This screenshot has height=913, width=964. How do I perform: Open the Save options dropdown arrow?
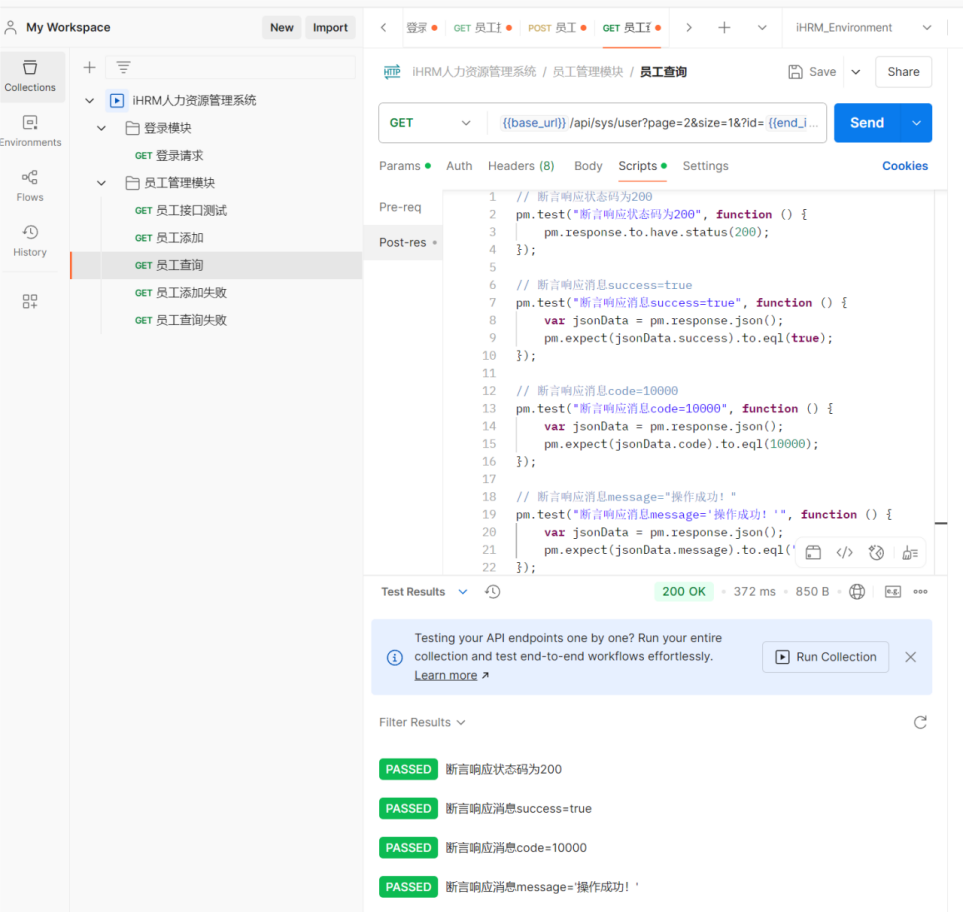click(x=856, y=72)
